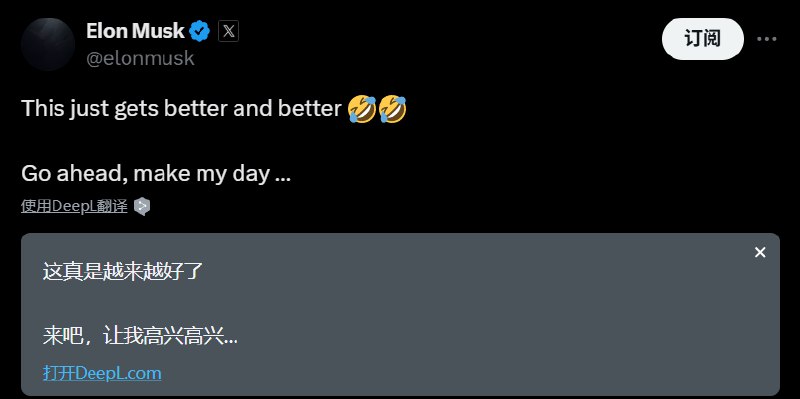Open Elon Musk's profile avatar
Image resolution: width=800 pixels, height=399 pixels.
(48, 44)
